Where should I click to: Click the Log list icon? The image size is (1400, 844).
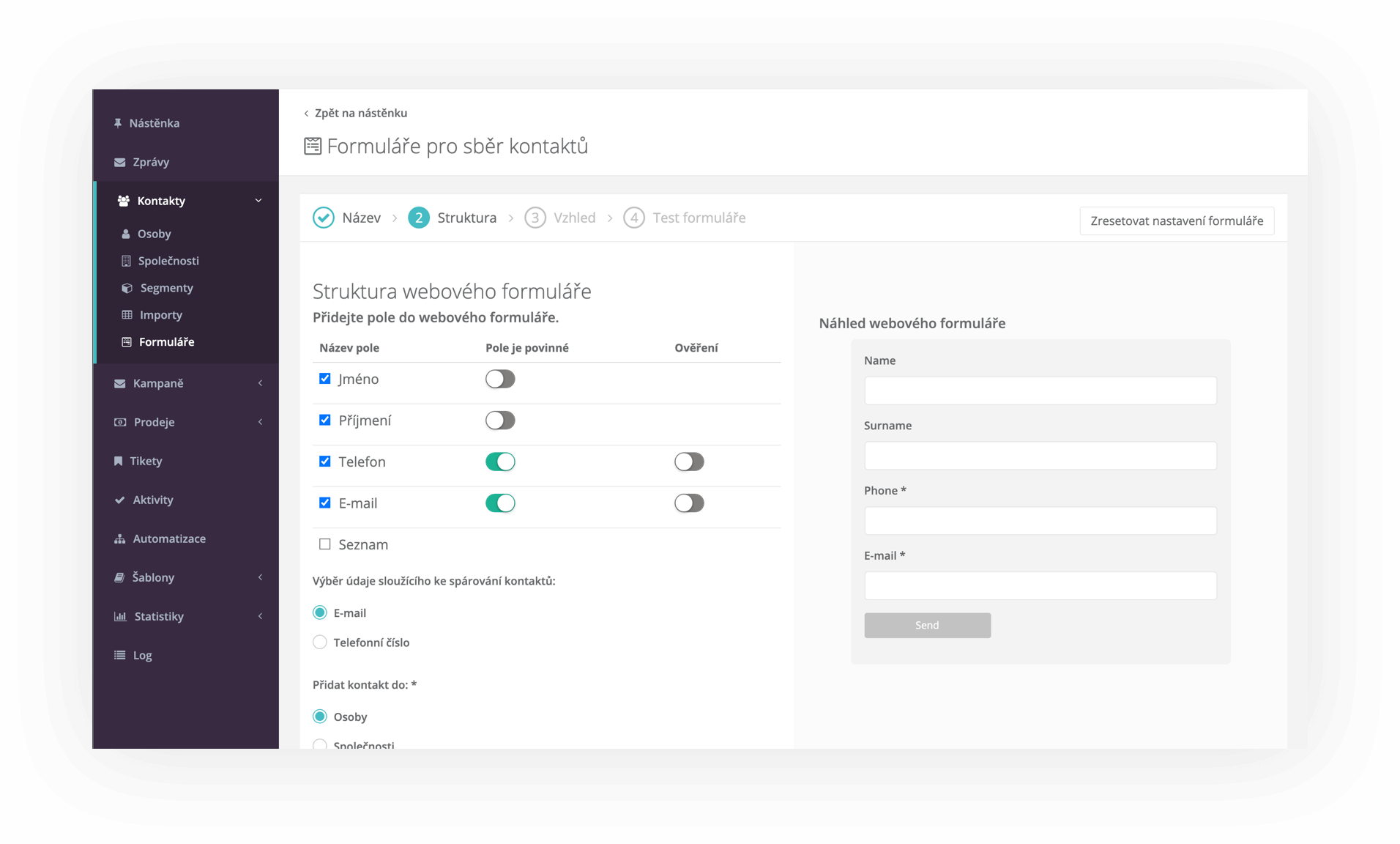click(120, 655)
